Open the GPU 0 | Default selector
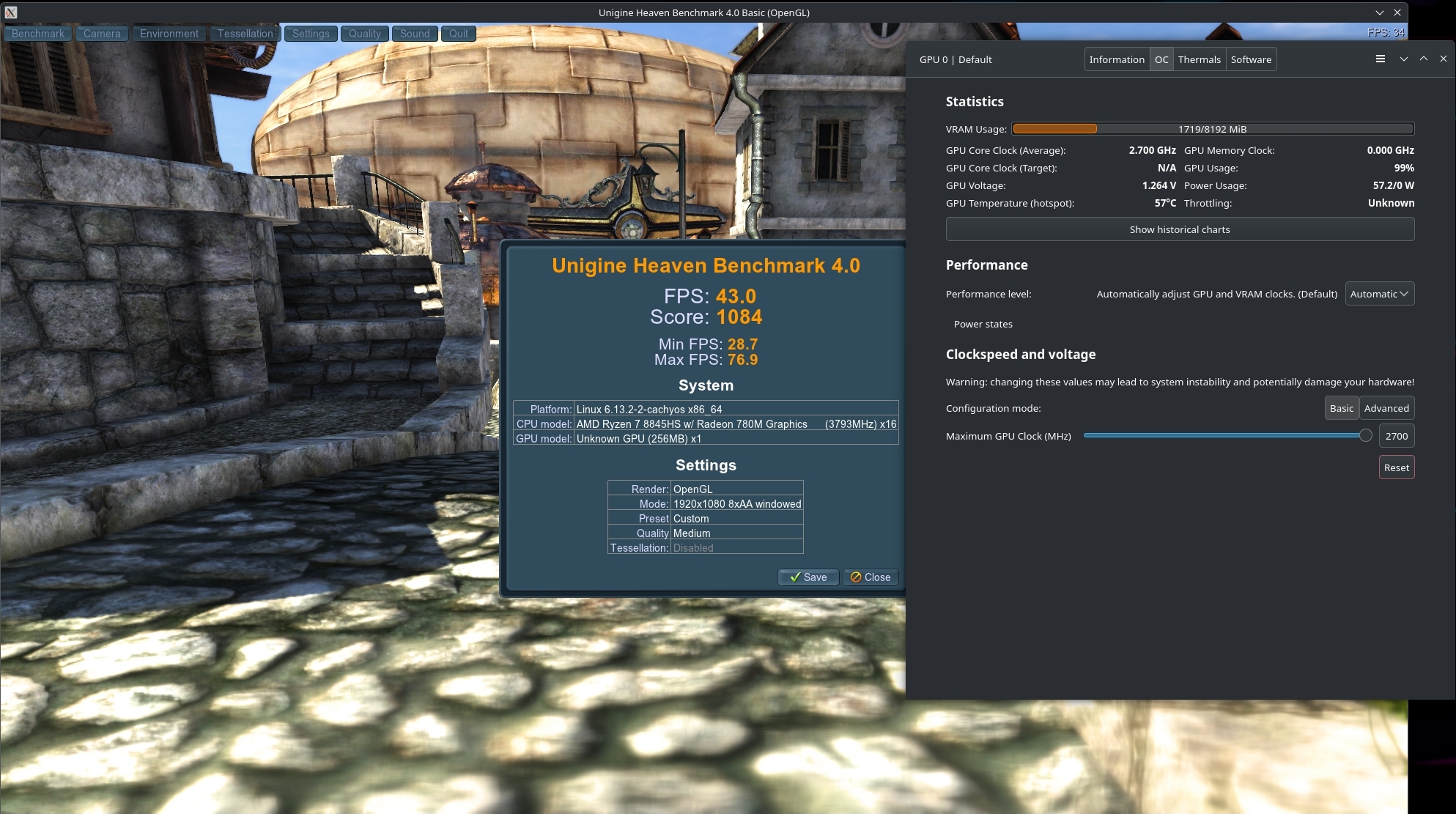1456x814 pixels. pyautogui.click(x=956, y=59)
